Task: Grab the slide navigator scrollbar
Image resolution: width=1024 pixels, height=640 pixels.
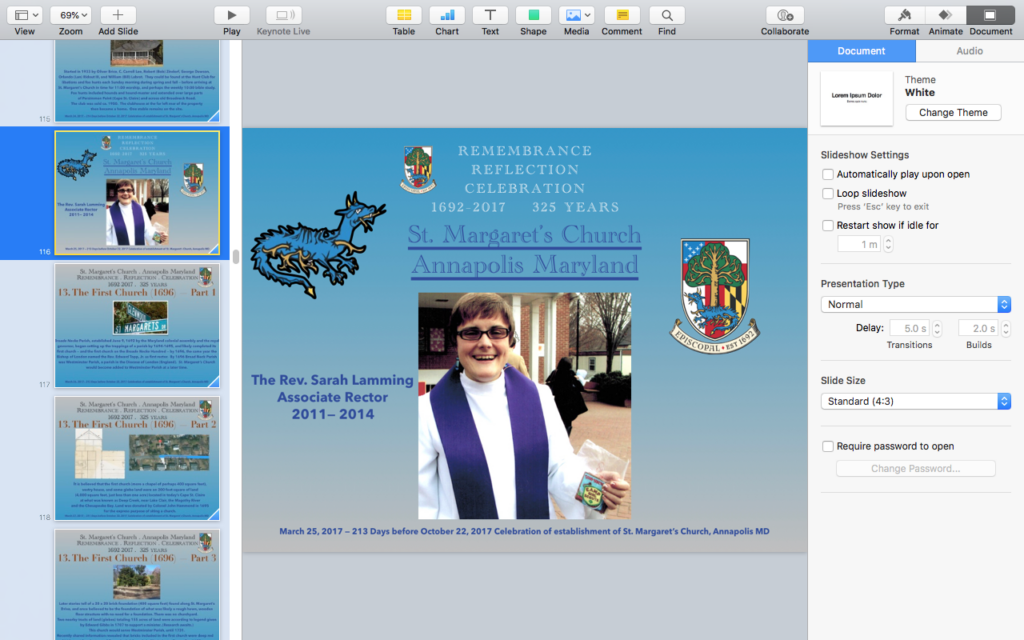Action: click(x=236, y=257)
